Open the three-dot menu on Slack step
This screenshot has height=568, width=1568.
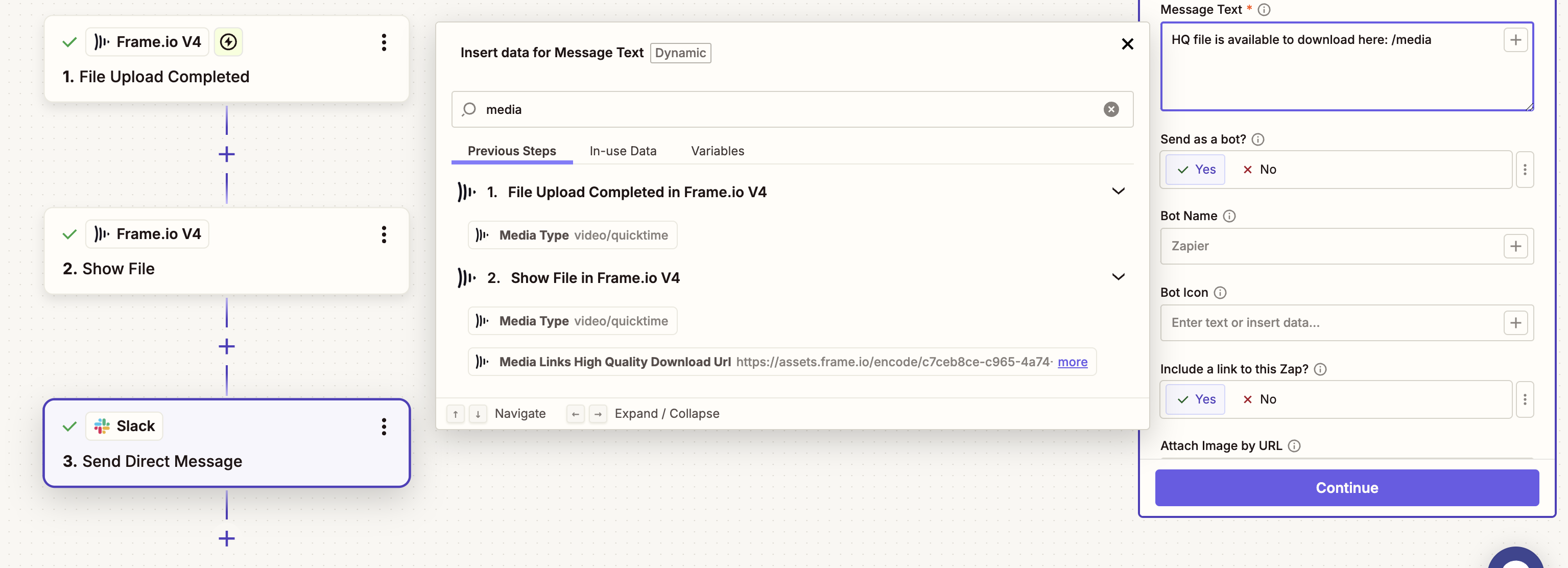point(384,426)
